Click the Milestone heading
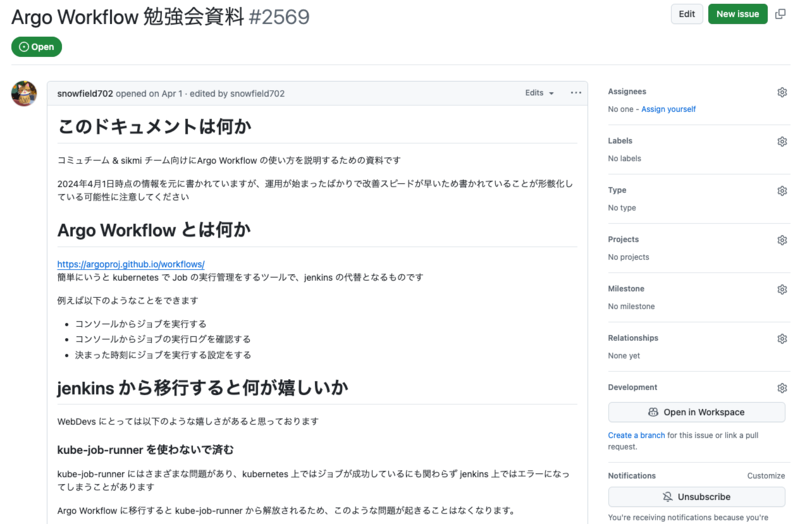The image size is (800, 524). [x=626, y=289]
